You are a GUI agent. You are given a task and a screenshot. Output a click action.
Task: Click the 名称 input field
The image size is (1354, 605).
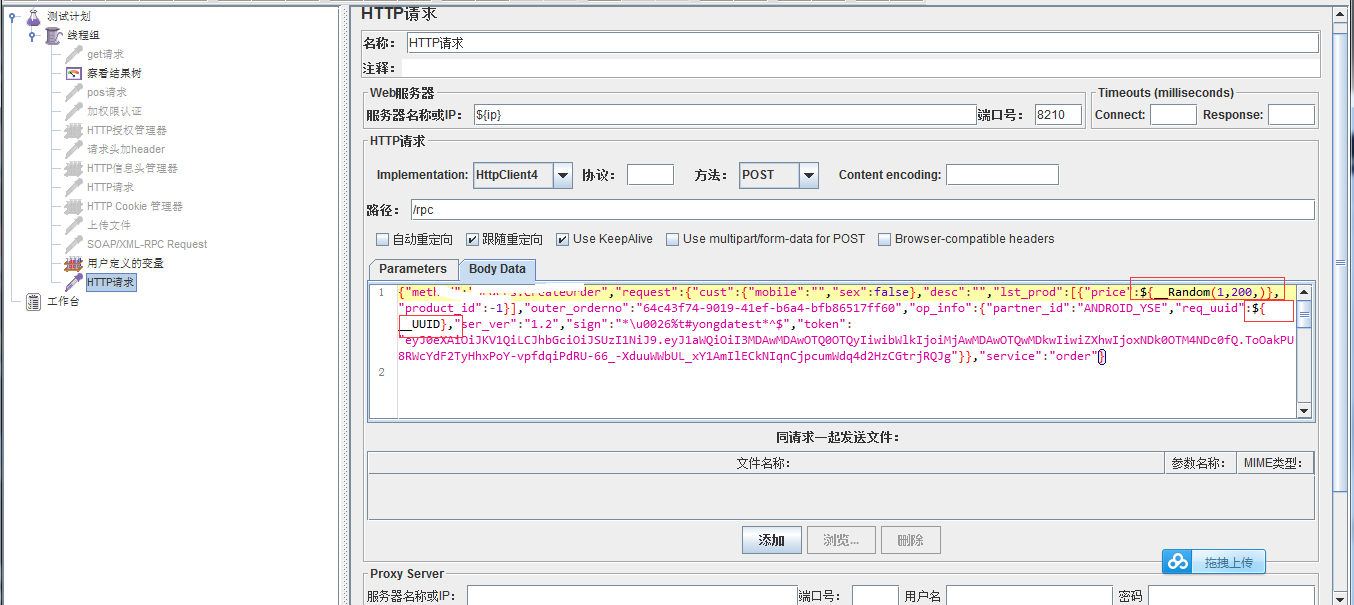coord(862,43)
